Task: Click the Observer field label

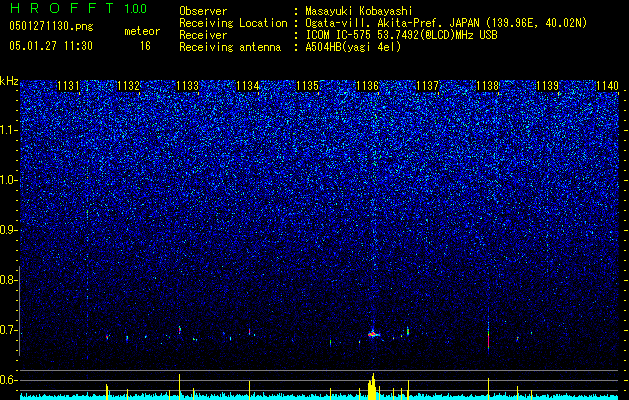Action: [203, 11]
